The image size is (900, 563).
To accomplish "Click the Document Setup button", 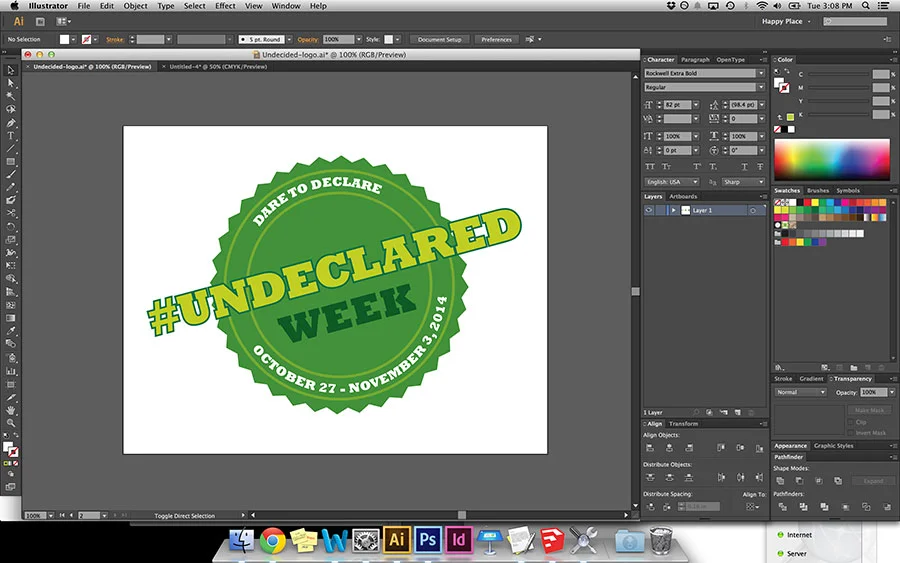I will [440, 40].
